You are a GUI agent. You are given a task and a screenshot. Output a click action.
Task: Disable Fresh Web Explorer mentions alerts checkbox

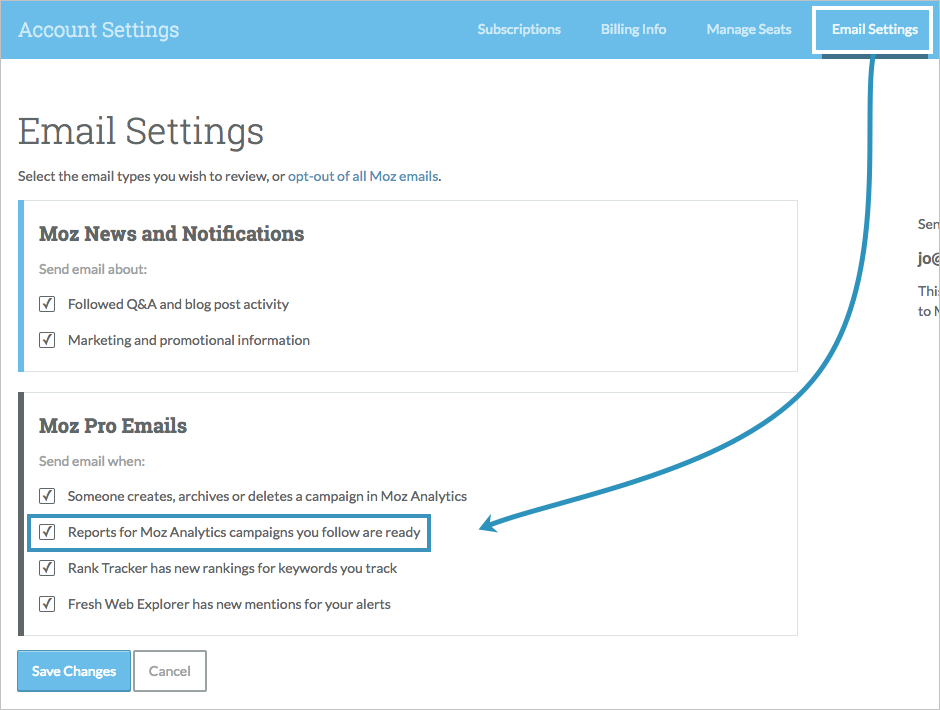(x=47, y=604)
